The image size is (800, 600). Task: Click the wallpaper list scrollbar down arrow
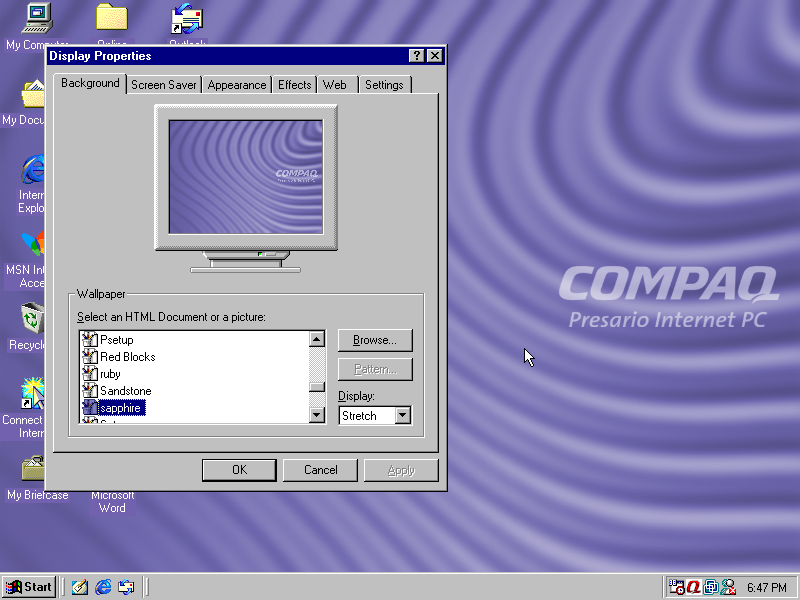(317, 416)
